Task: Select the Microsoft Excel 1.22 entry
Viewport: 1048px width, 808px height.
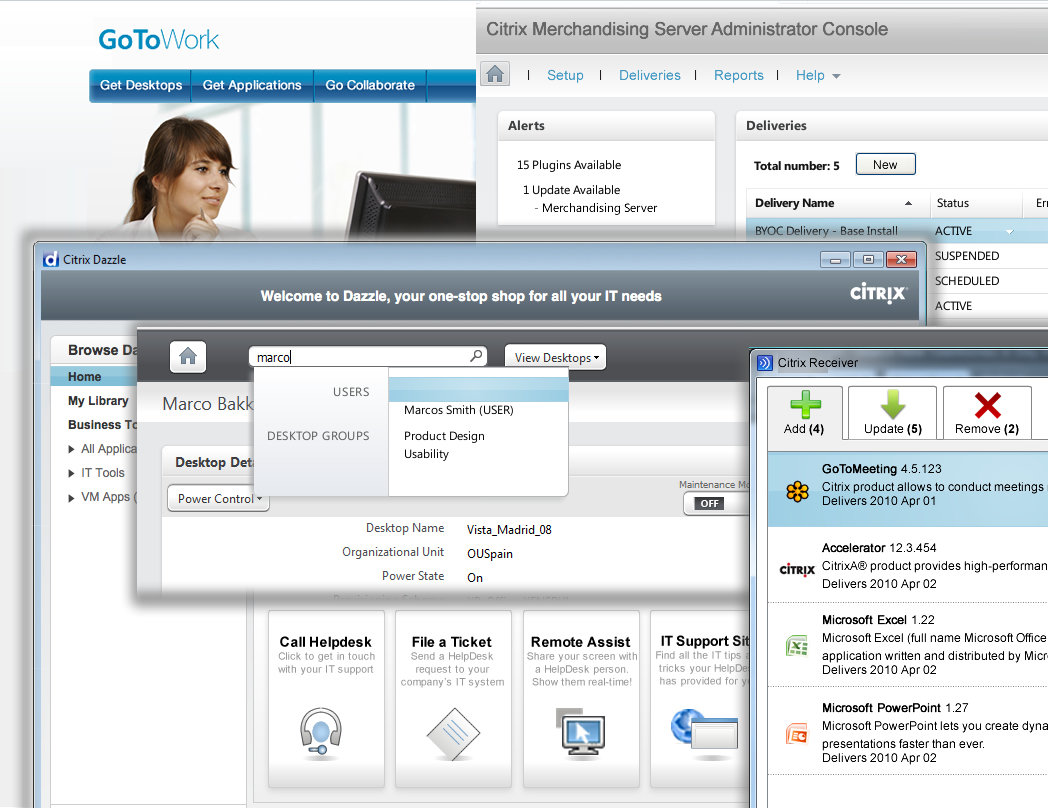Action: (908, 644)
